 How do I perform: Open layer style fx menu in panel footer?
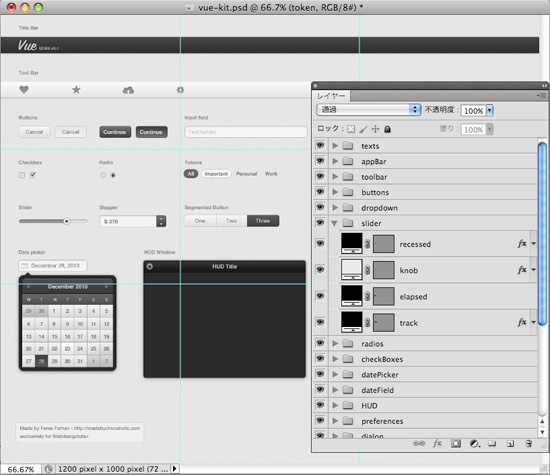(x=437, y=444)
